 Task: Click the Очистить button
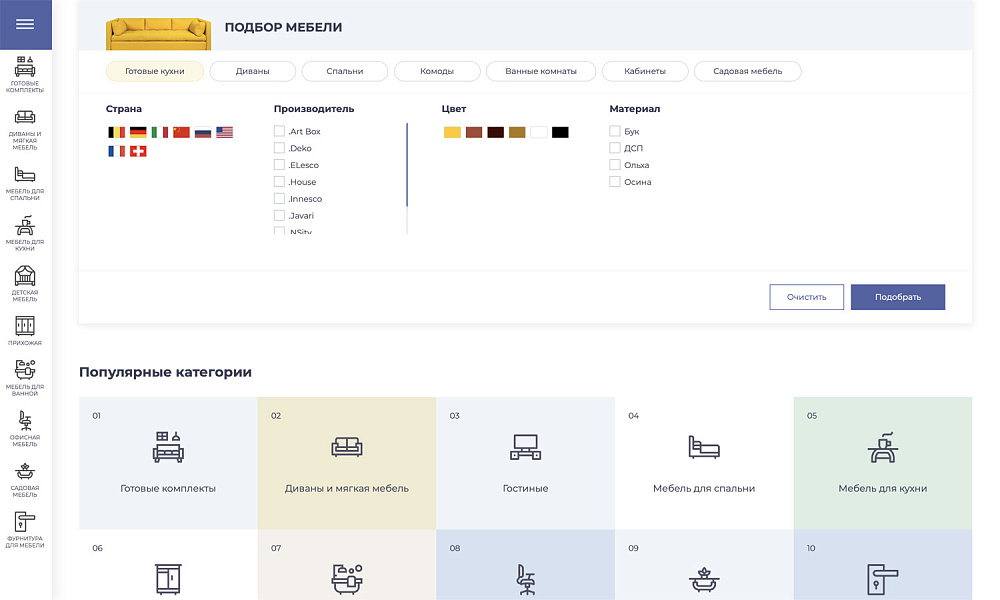click(x=806, y=297)
